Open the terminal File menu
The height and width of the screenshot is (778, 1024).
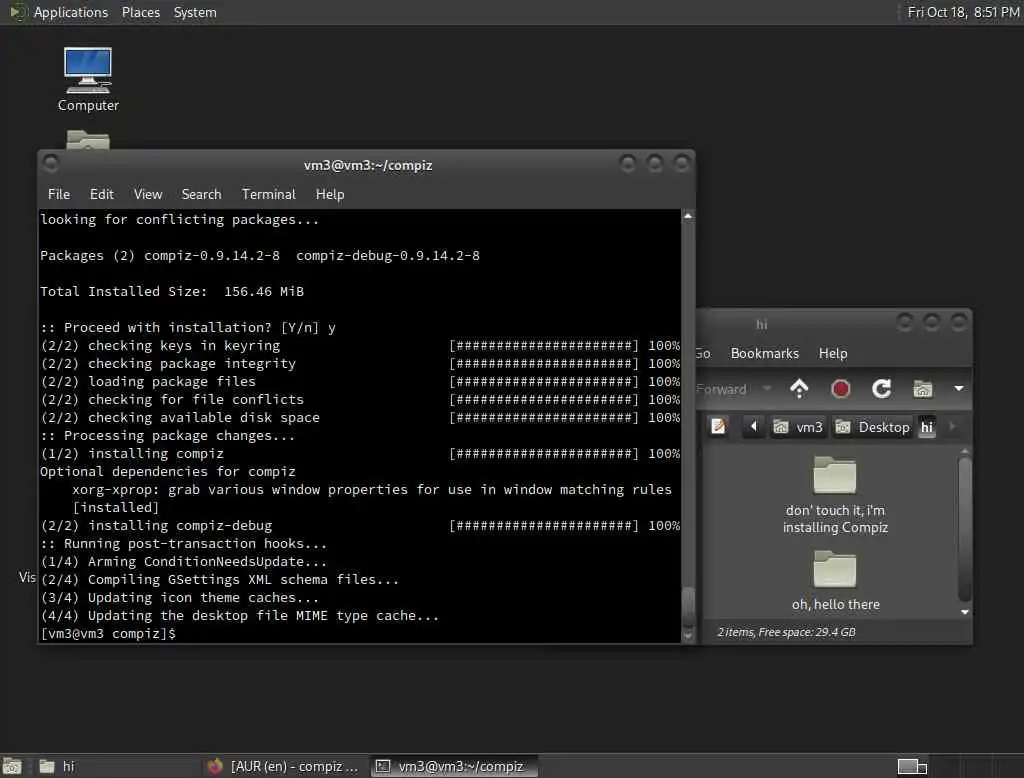click(x=59, y=194)
